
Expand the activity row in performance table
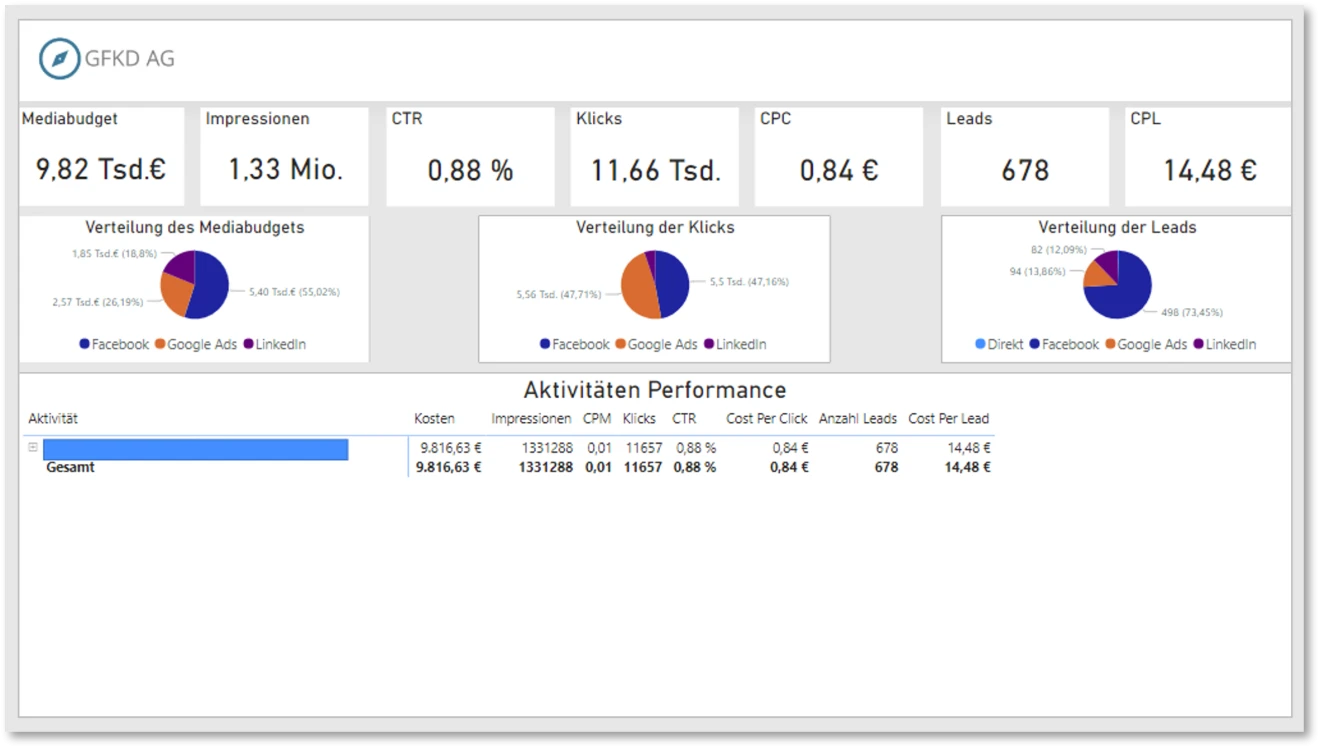[33, 448]
